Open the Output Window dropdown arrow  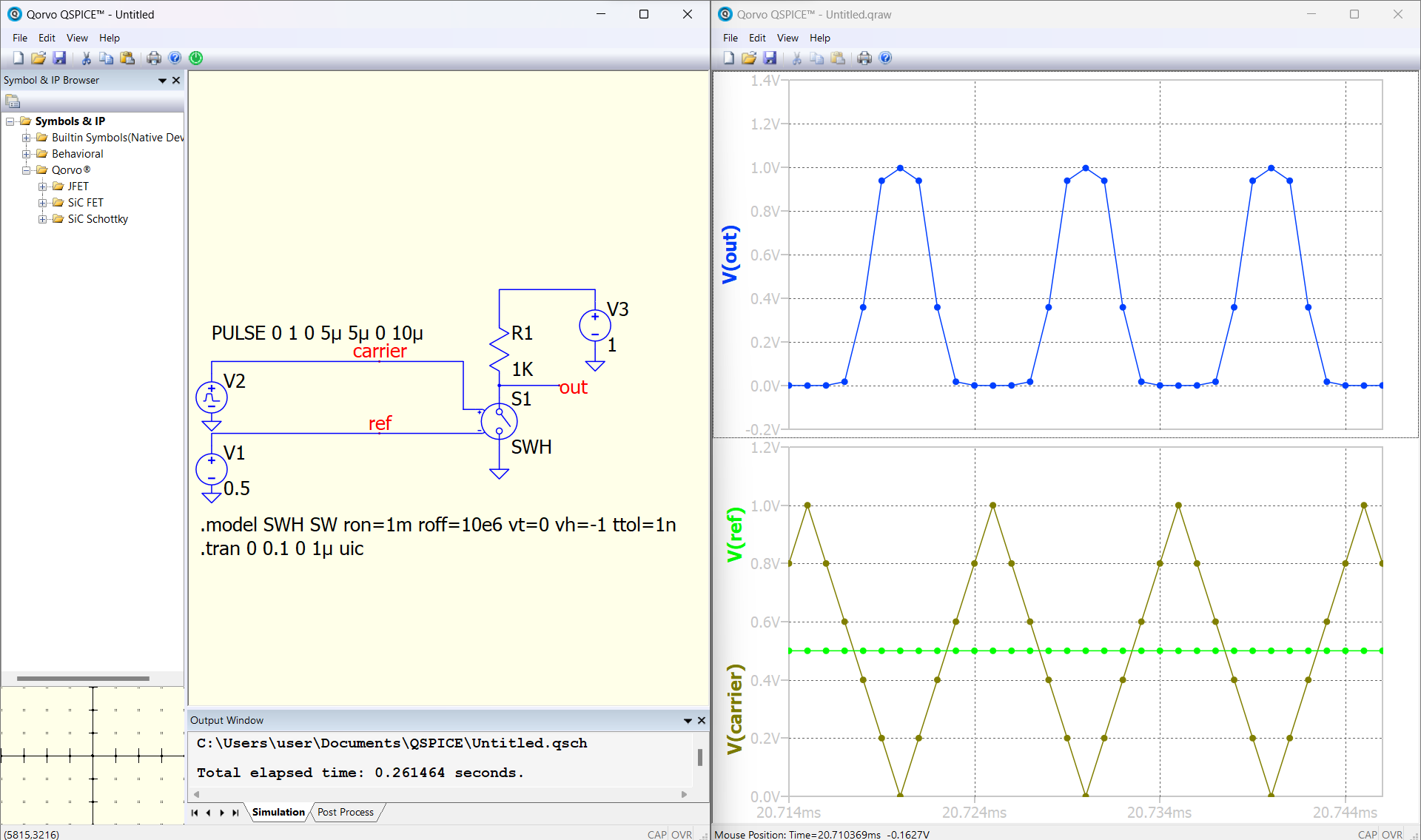[688, 721]
